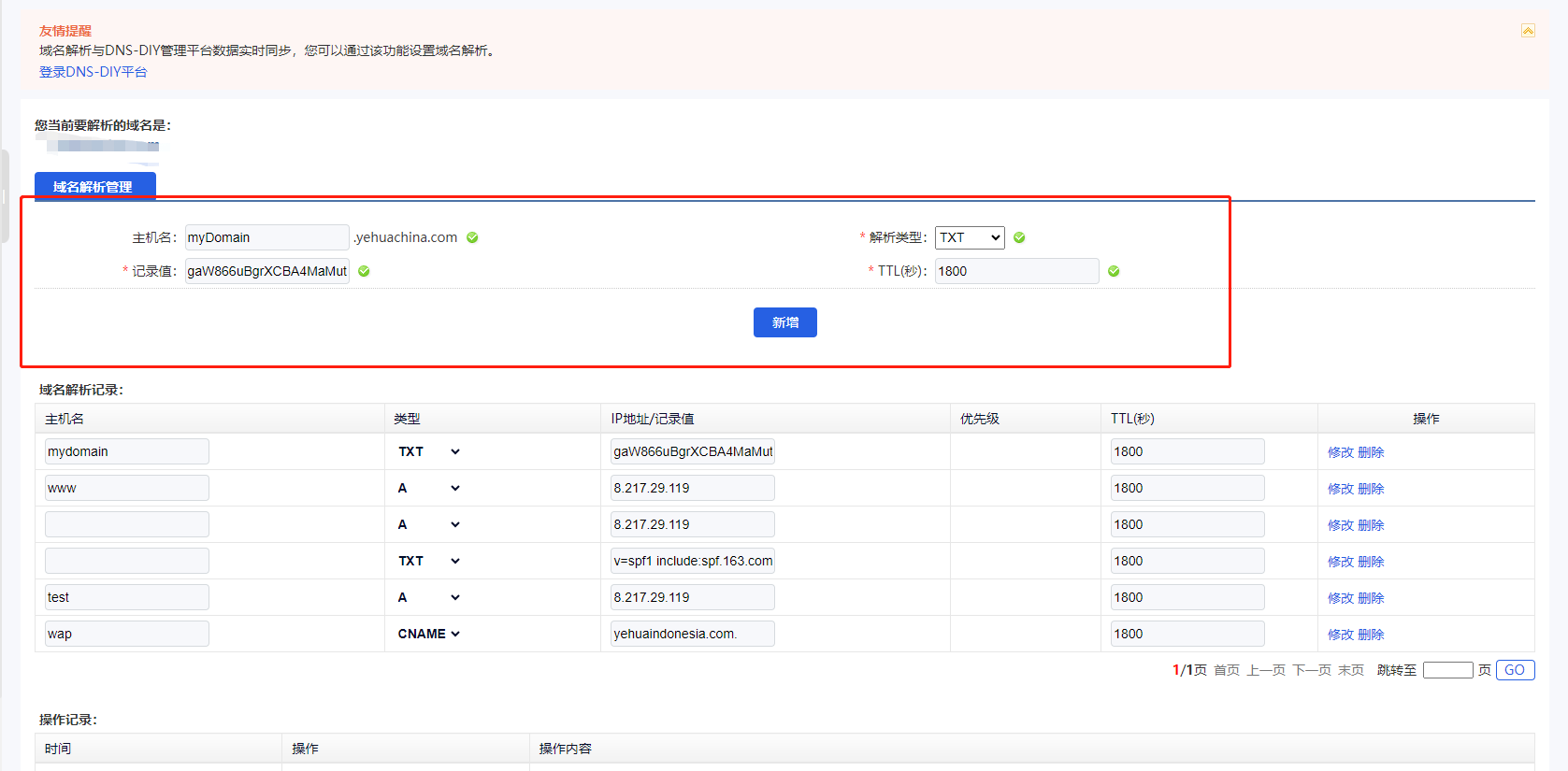
Task: Click green checkmark beside the hostname field
Action: point(472,237)
